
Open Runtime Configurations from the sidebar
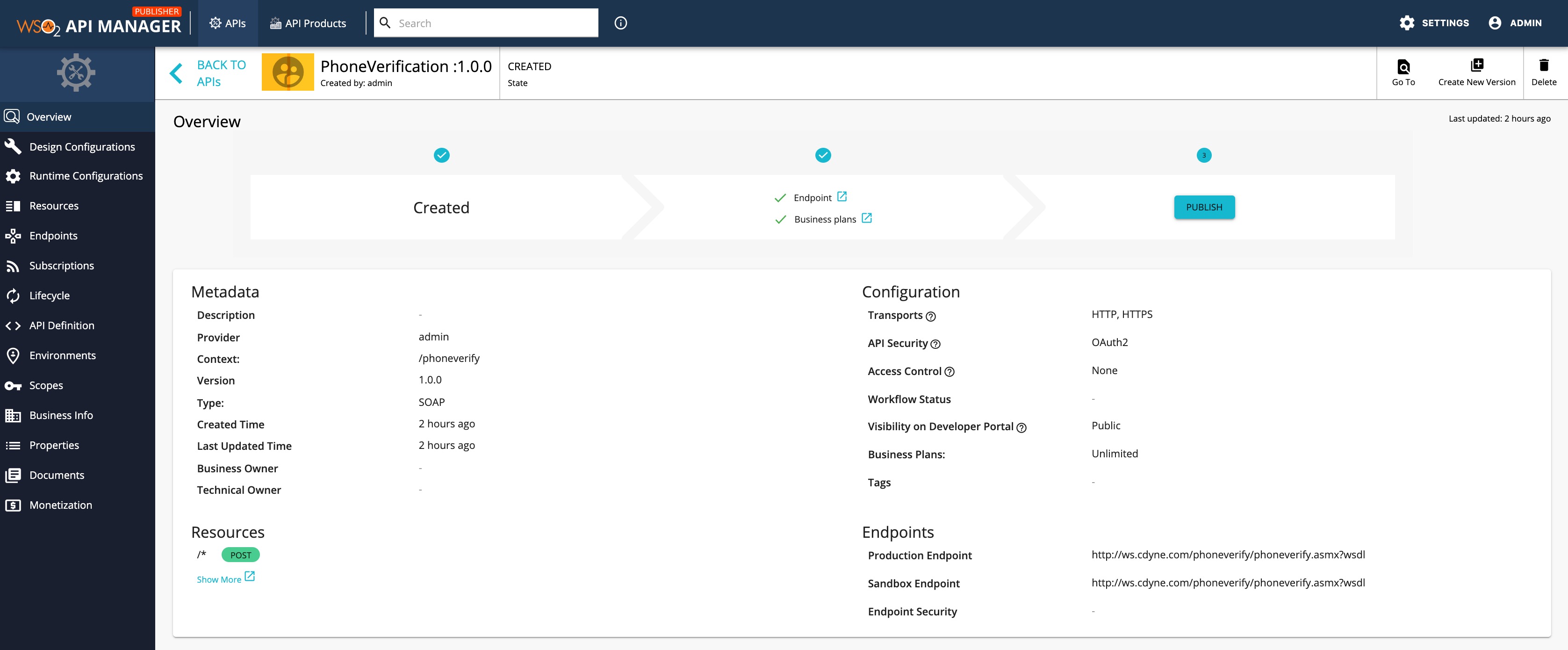coord(86,175)
